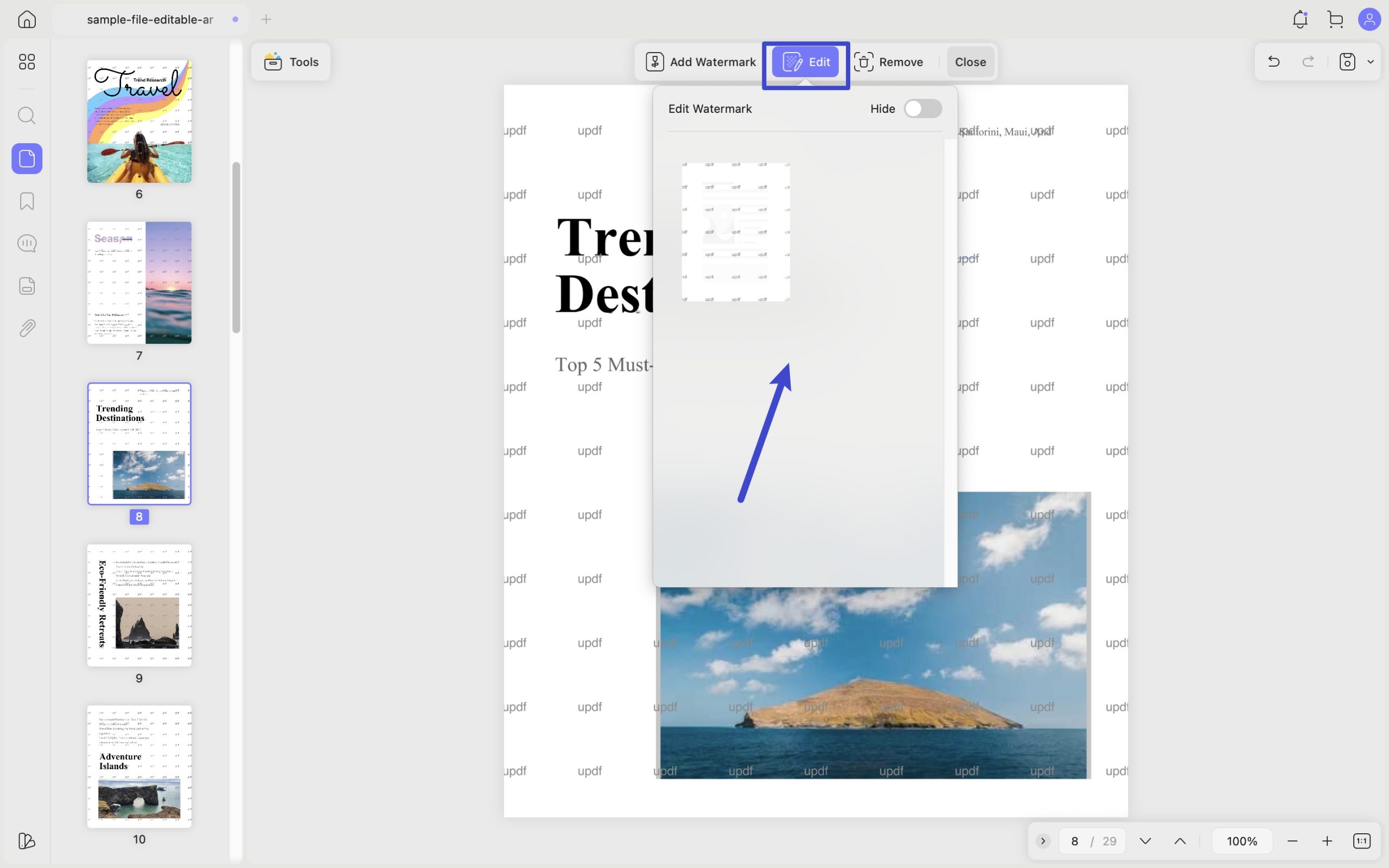Open the form fields sidebar icon
Screen dimensions: 1389x868
[27, 286]
